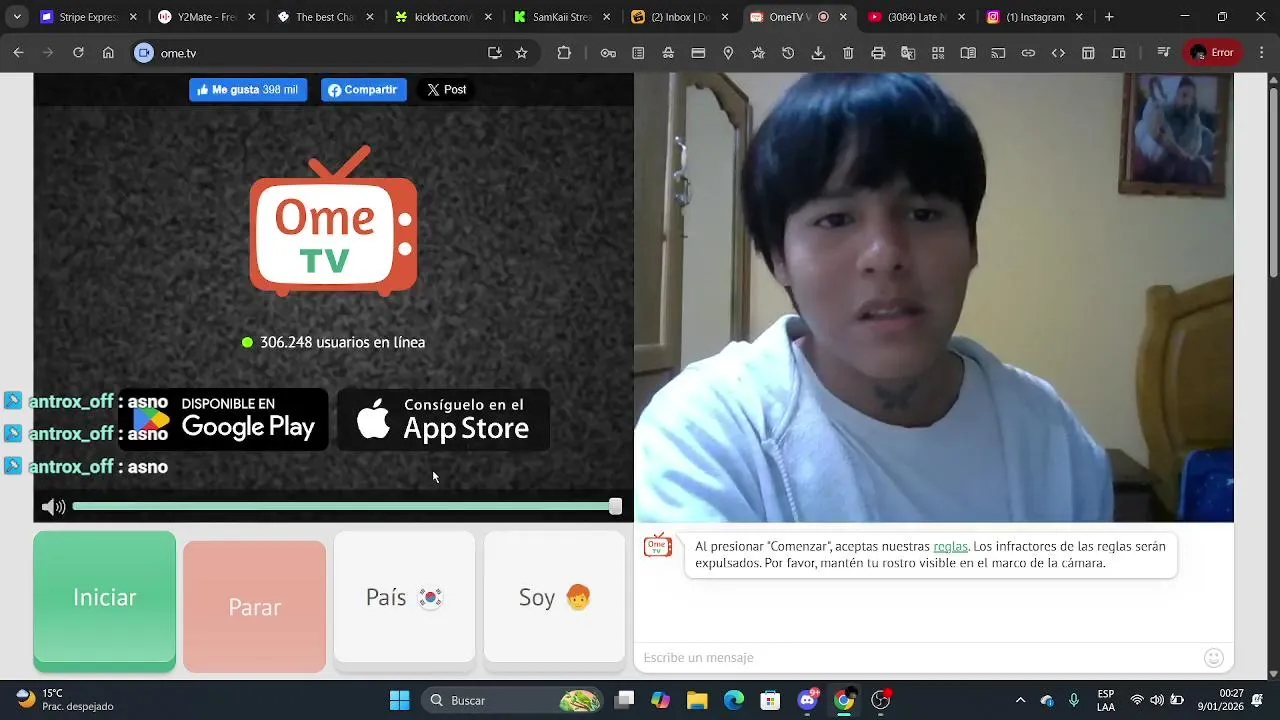Open File Explorer from taskbar
1280x720 pixels.
pyautogui.click(x=697, y=700)
